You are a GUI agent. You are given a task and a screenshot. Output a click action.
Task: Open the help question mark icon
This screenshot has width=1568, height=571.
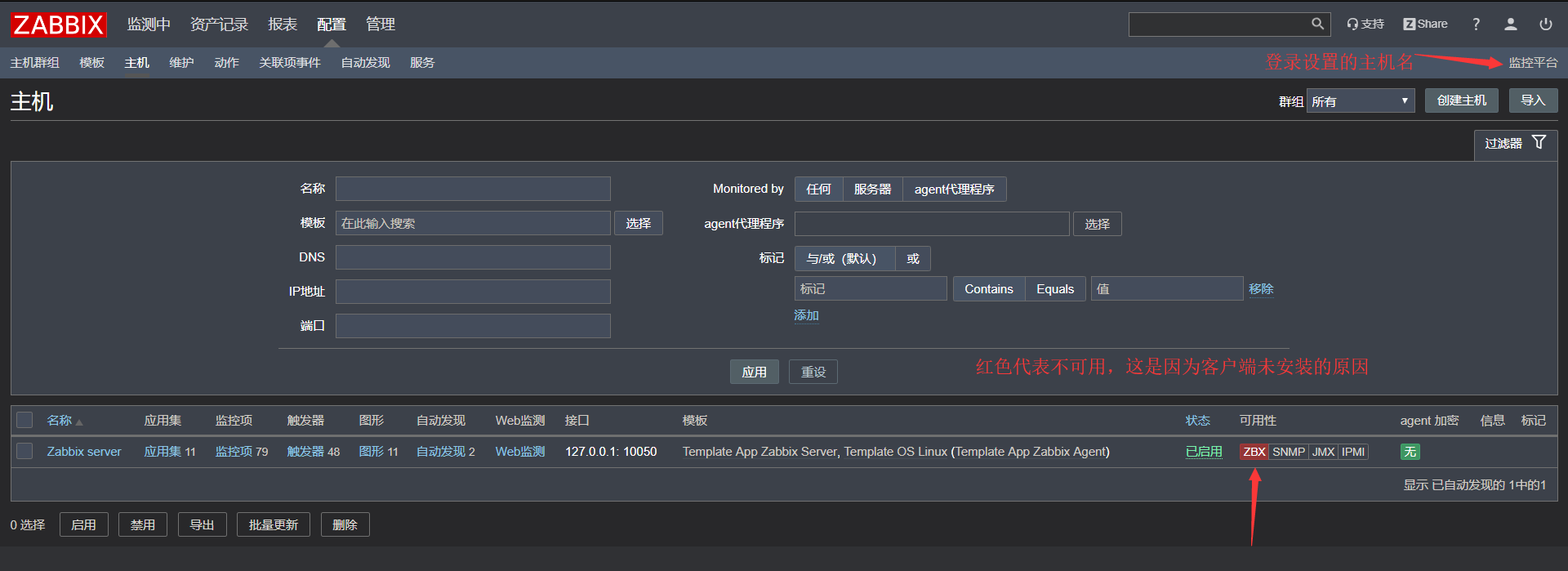pyautogui.click(x=1476, y=25)
